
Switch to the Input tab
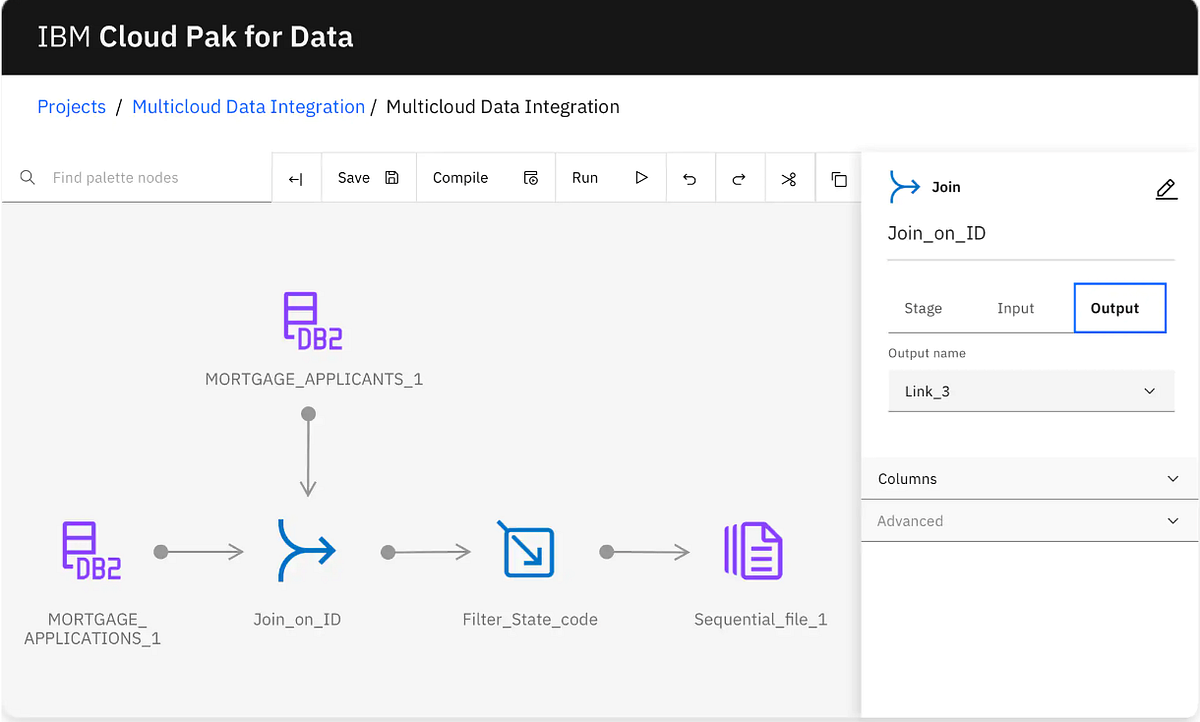point(1015,308)
